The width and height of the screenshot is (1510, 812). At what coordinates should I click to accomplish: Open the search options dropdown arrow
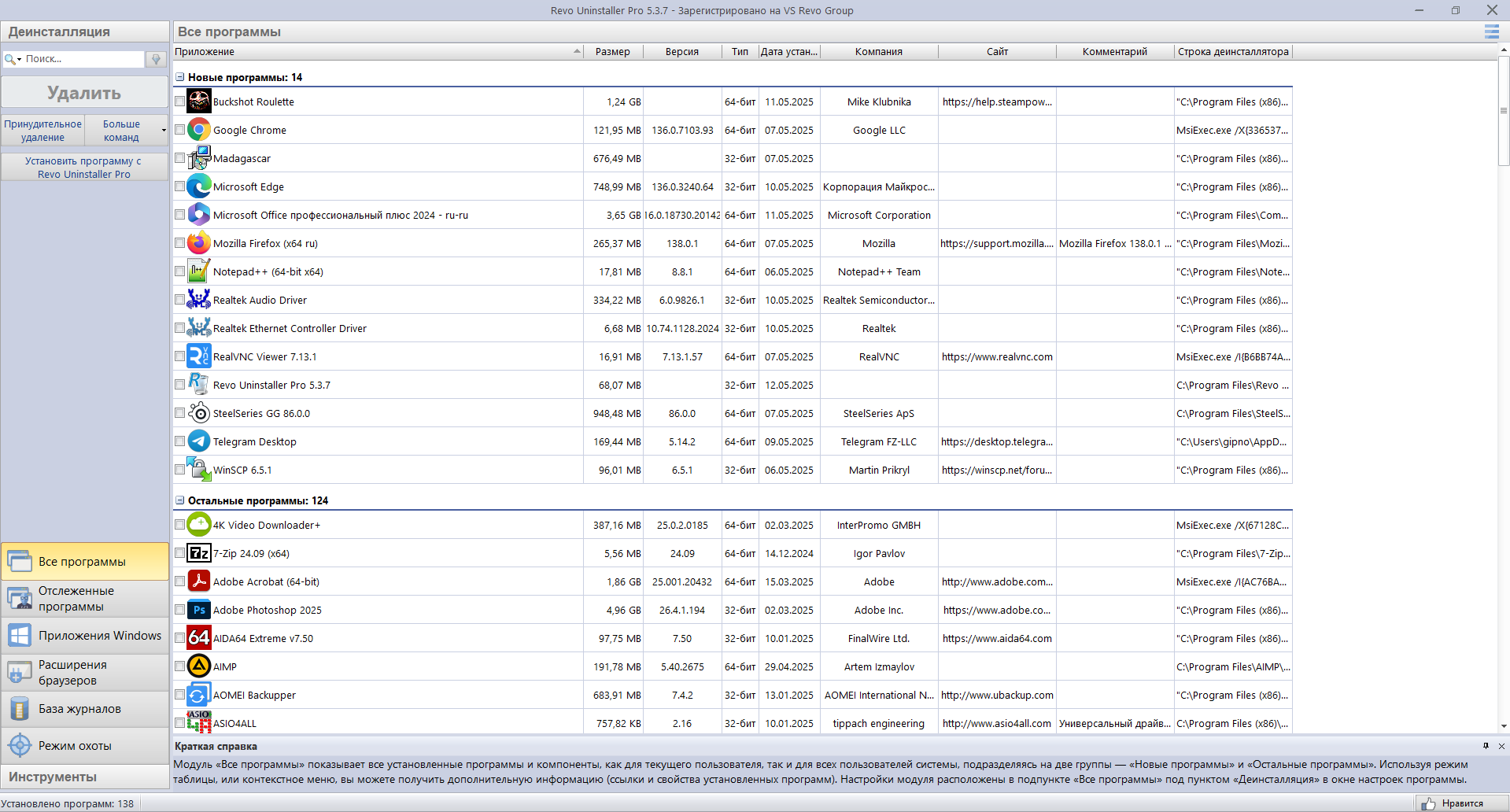point(19,60)
